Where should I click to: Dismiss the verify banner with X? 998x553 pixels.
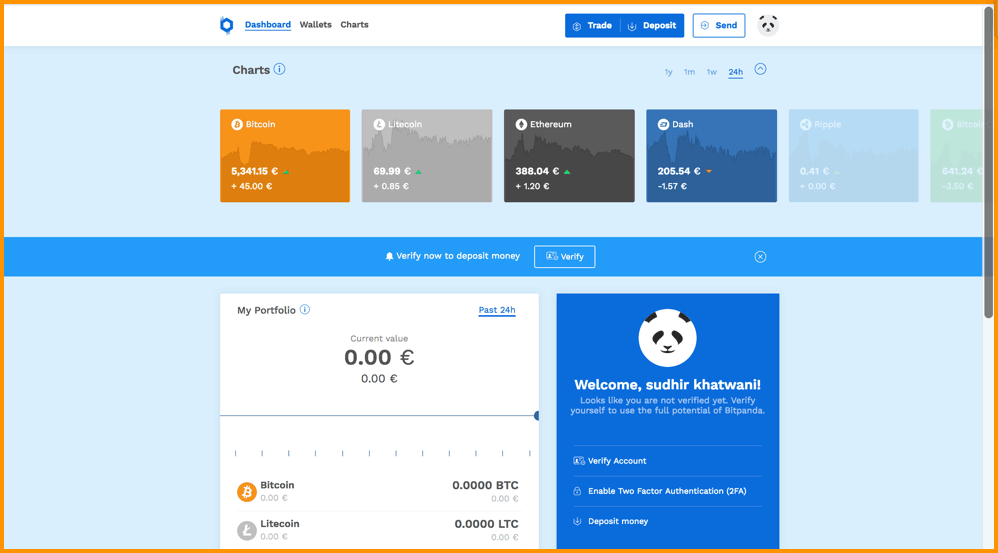point(761,256)
